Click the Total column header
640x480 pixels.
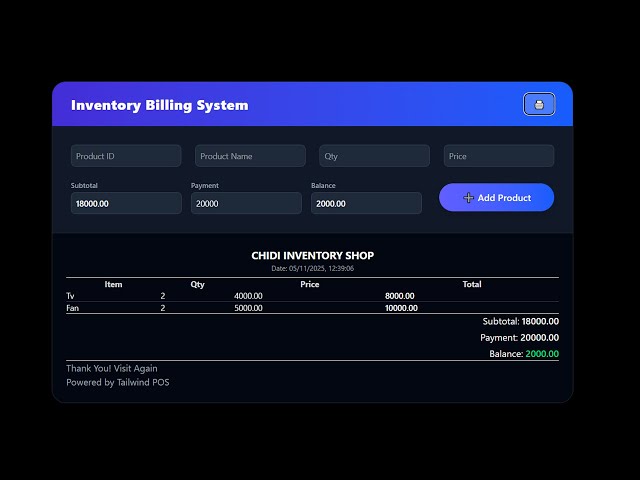pyautogui.click(x=472, y=284)
